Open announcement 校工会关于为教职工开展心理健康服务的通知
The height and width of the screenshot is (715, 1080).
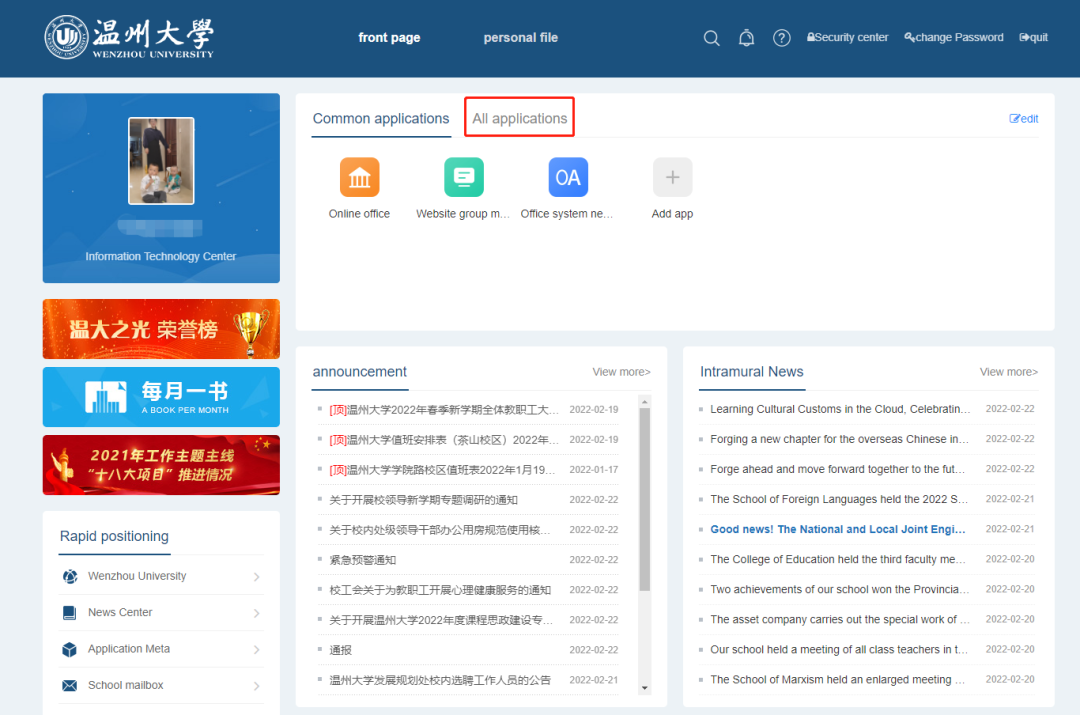(x=439, y=590)
